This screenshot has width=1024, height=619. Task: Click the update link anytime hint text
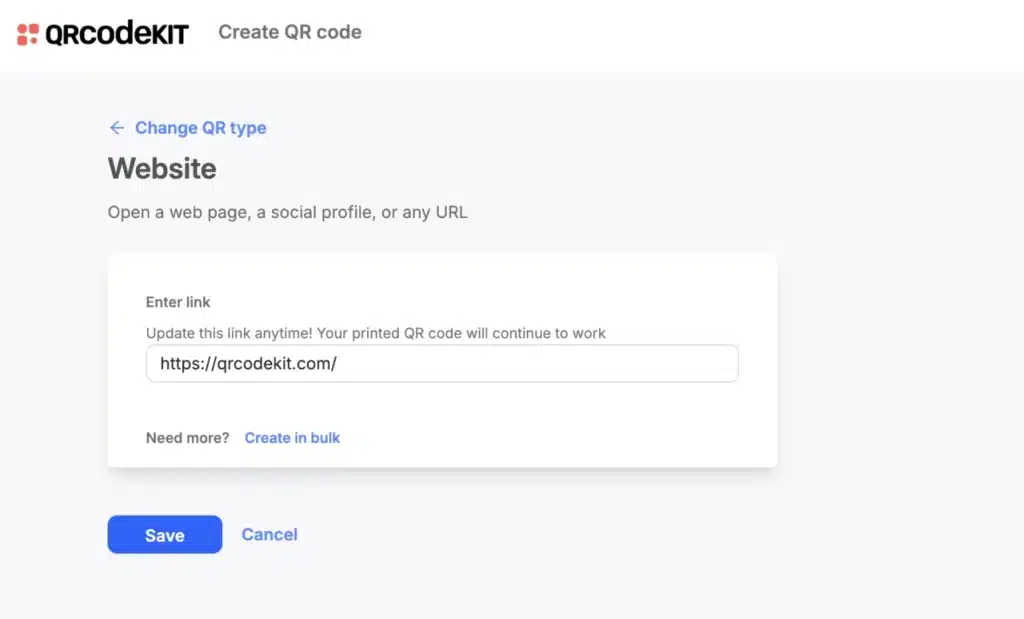coord(376,333)
